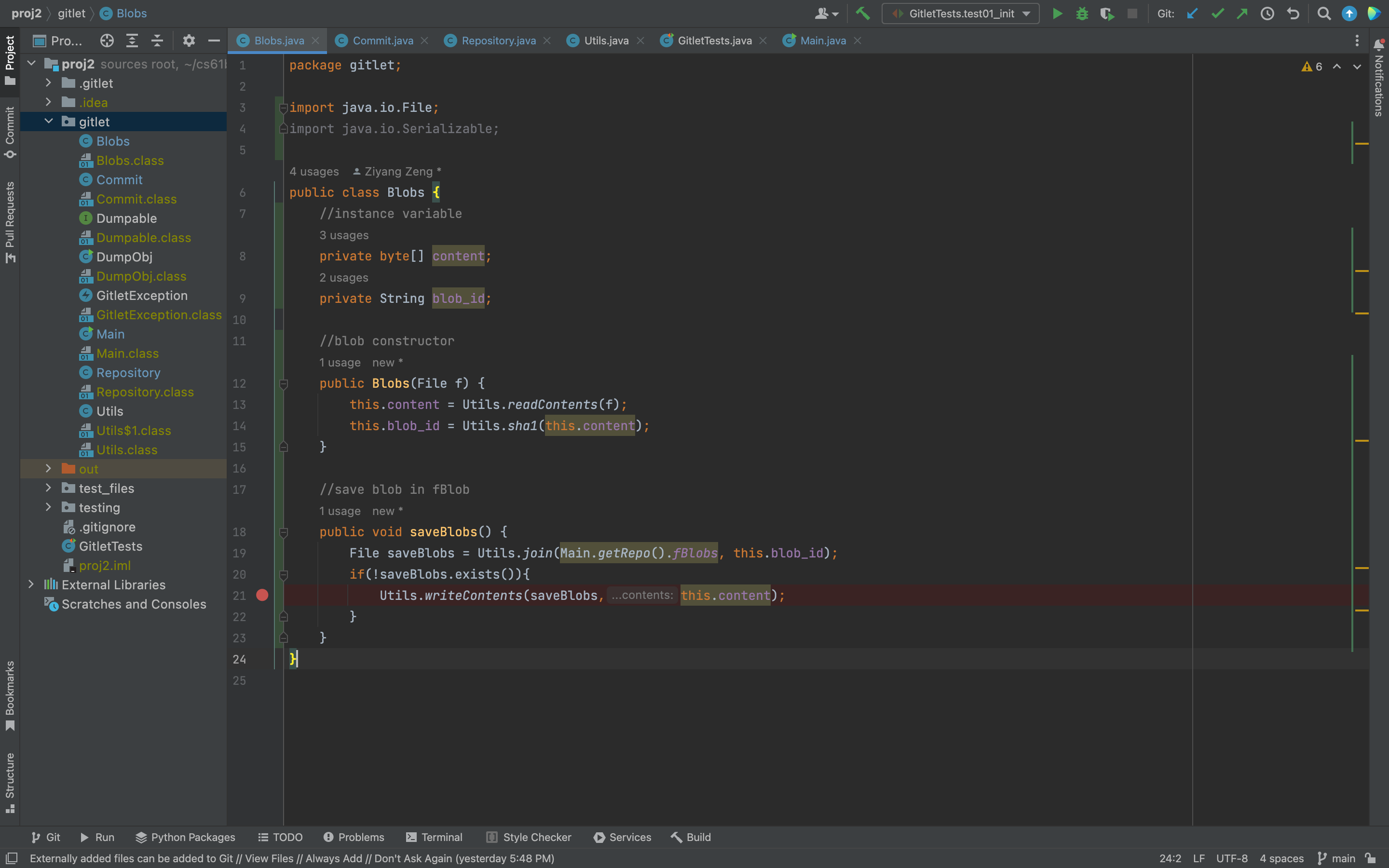This screenshot has width=1389, height=868.
Task: Expand the out folder in project tree
Action: tap(48, 469)
